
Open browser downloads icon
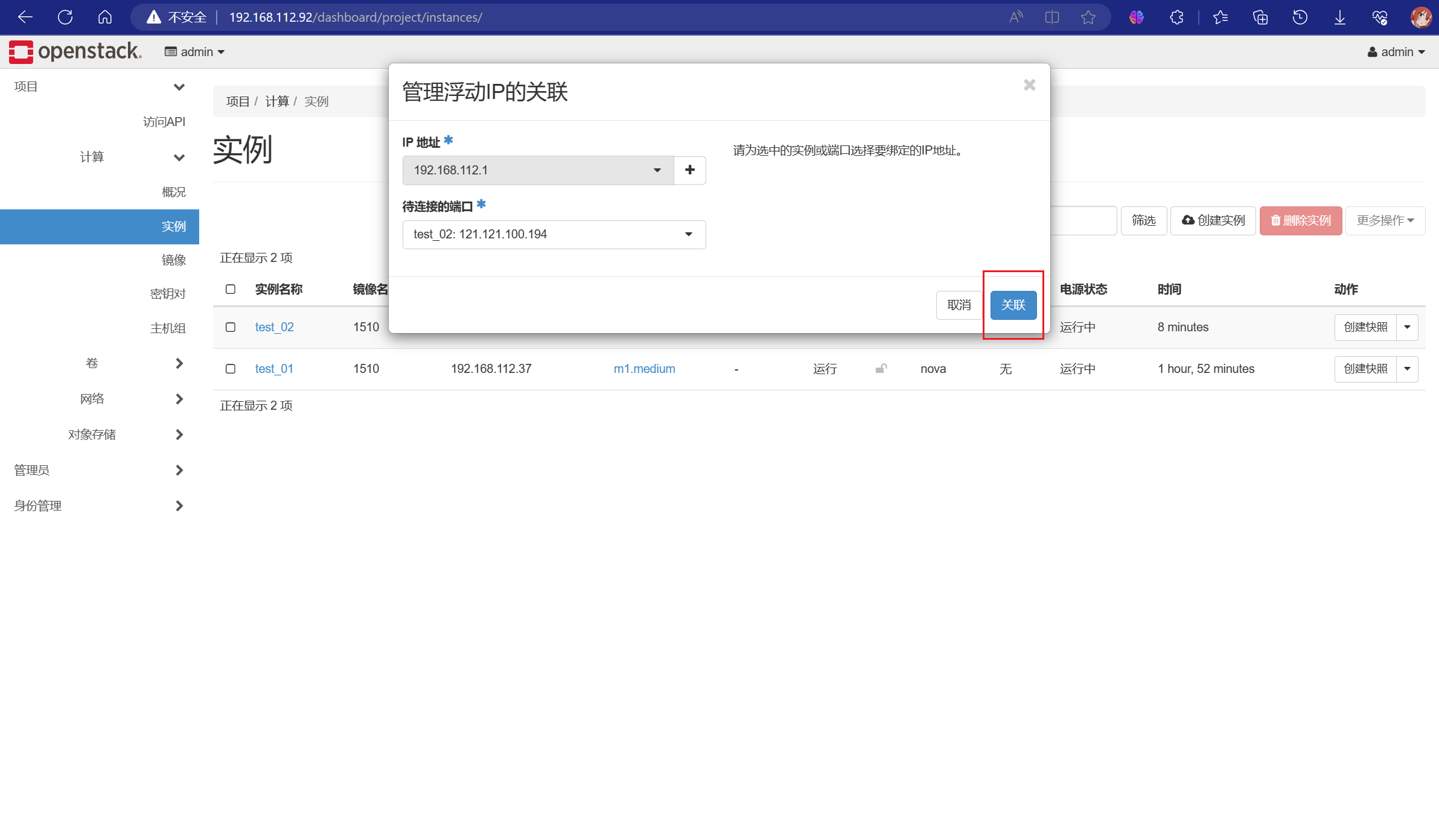coord(1339,17)
